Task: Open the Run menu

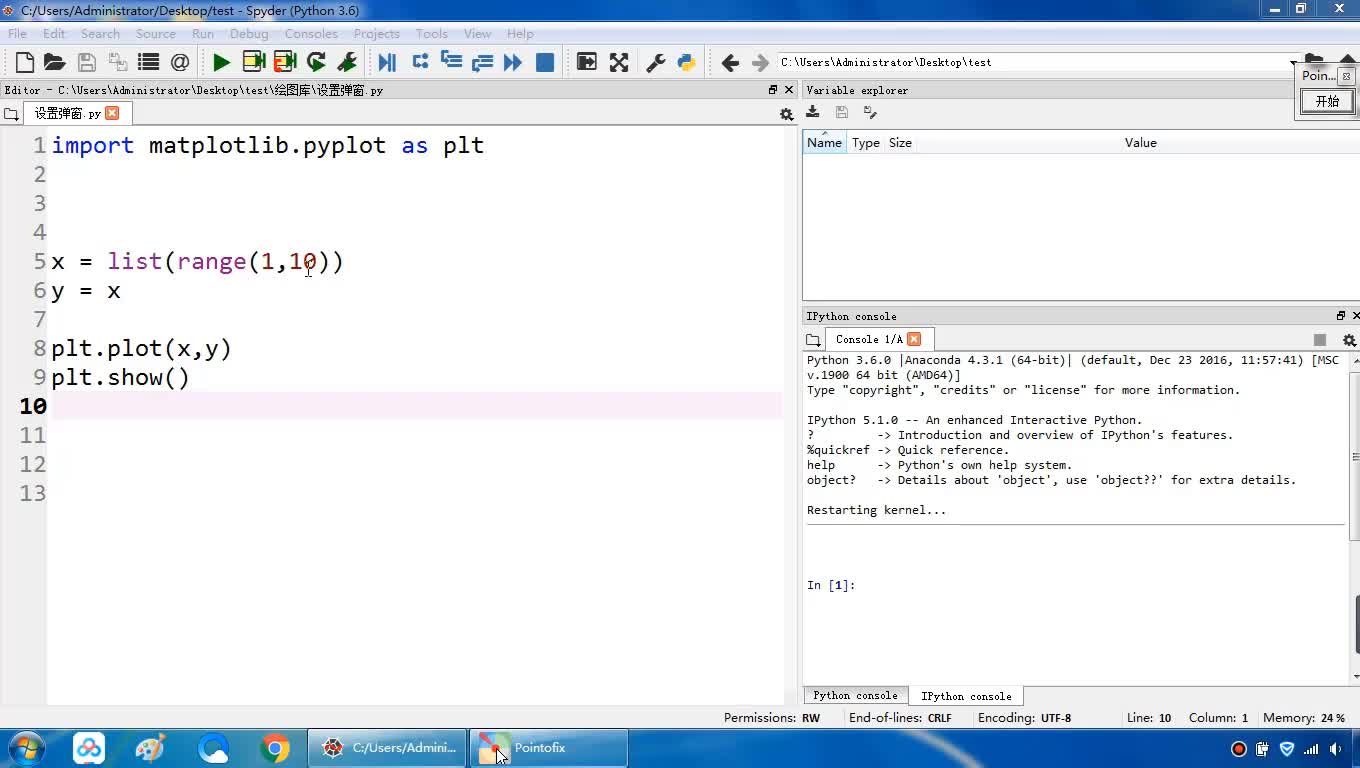Action: coord(203,33)
